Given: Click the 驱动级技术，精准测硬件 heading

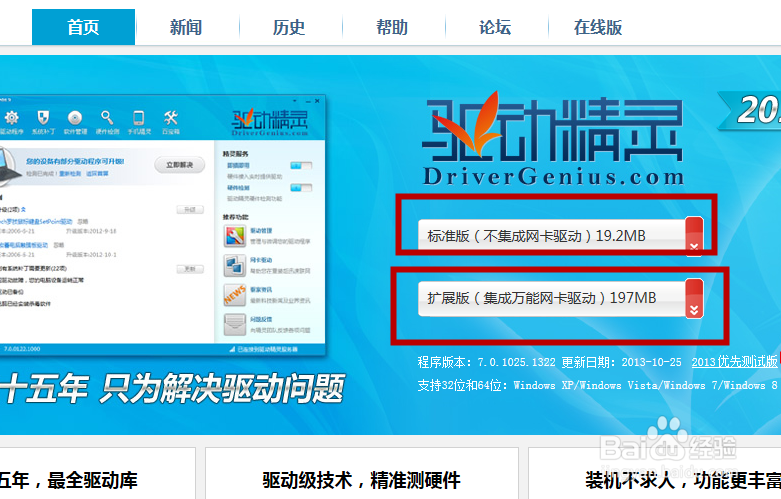Looking at the screenshot, I should [x=362, y=481].
